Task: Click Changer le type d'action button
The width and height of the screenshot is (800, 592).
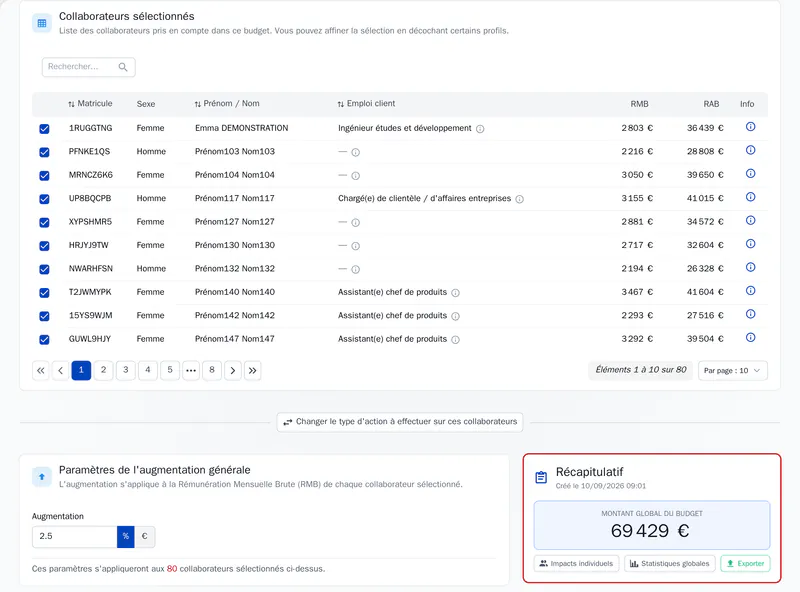Action: coord(400,422)
